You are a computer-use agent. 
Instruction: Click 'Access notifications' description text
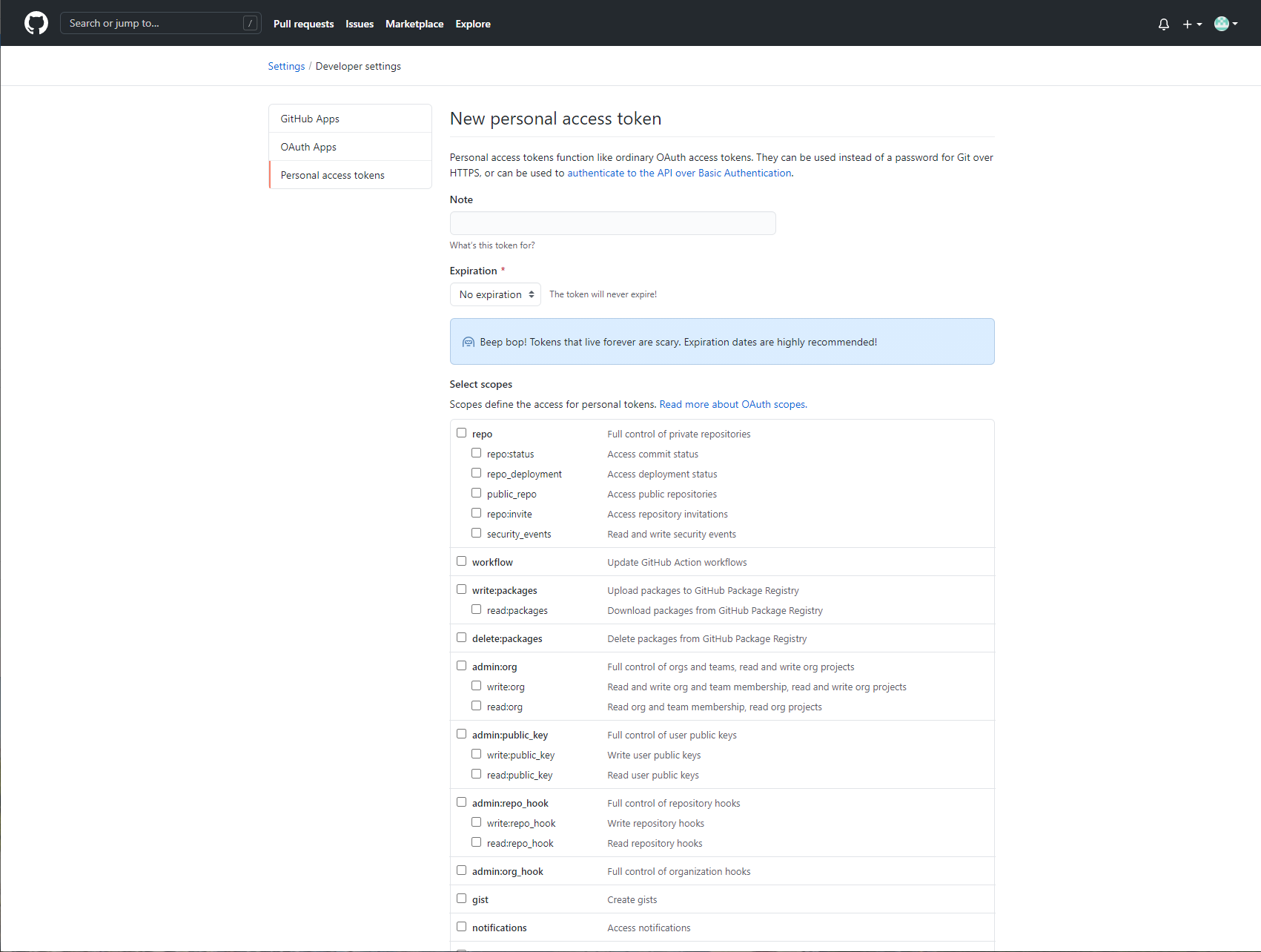click(649, 928)
